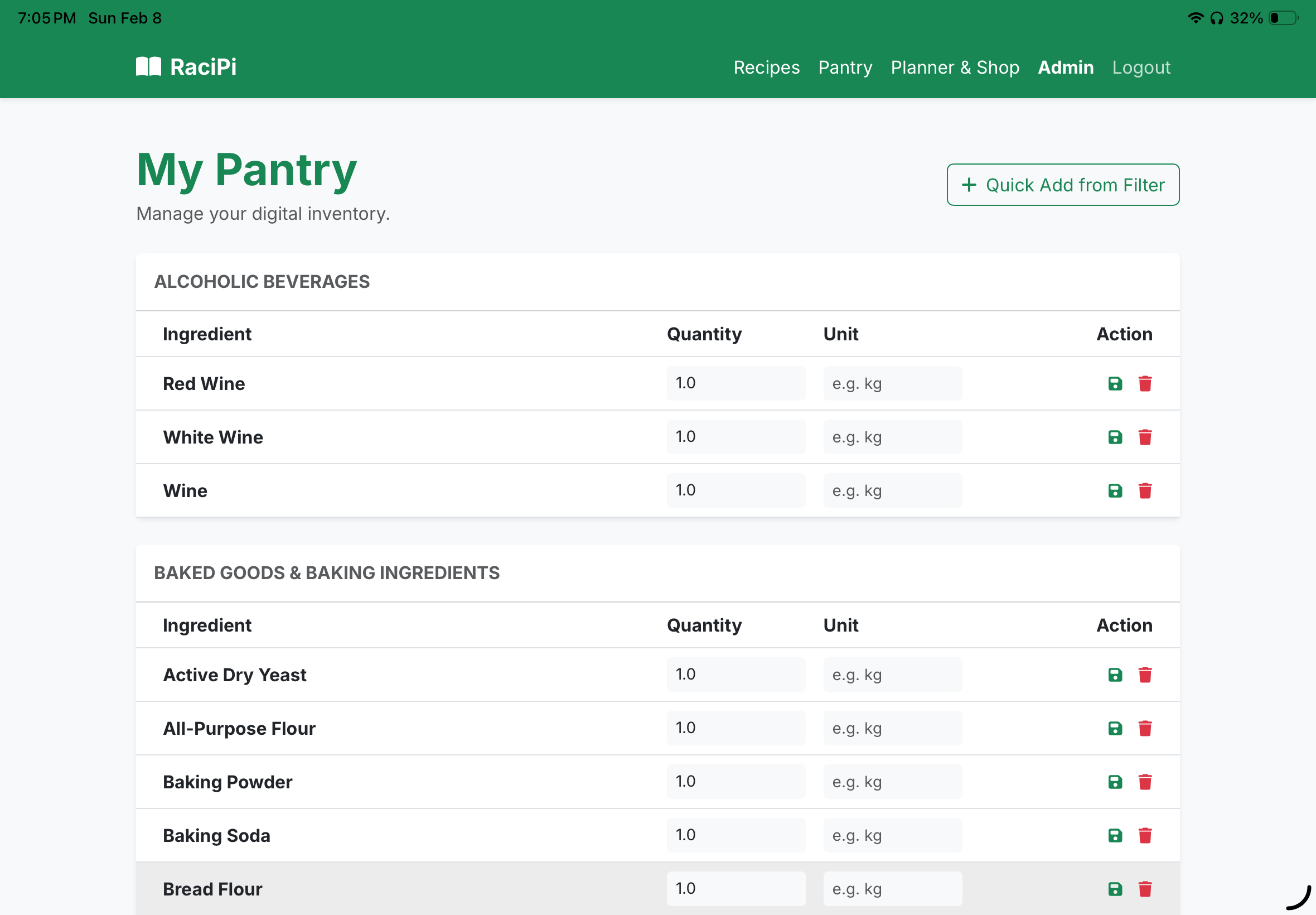Delete All-Purpose Flour from the pantry
This screenshot has width=1316, height=915.
pos(1145,728)
